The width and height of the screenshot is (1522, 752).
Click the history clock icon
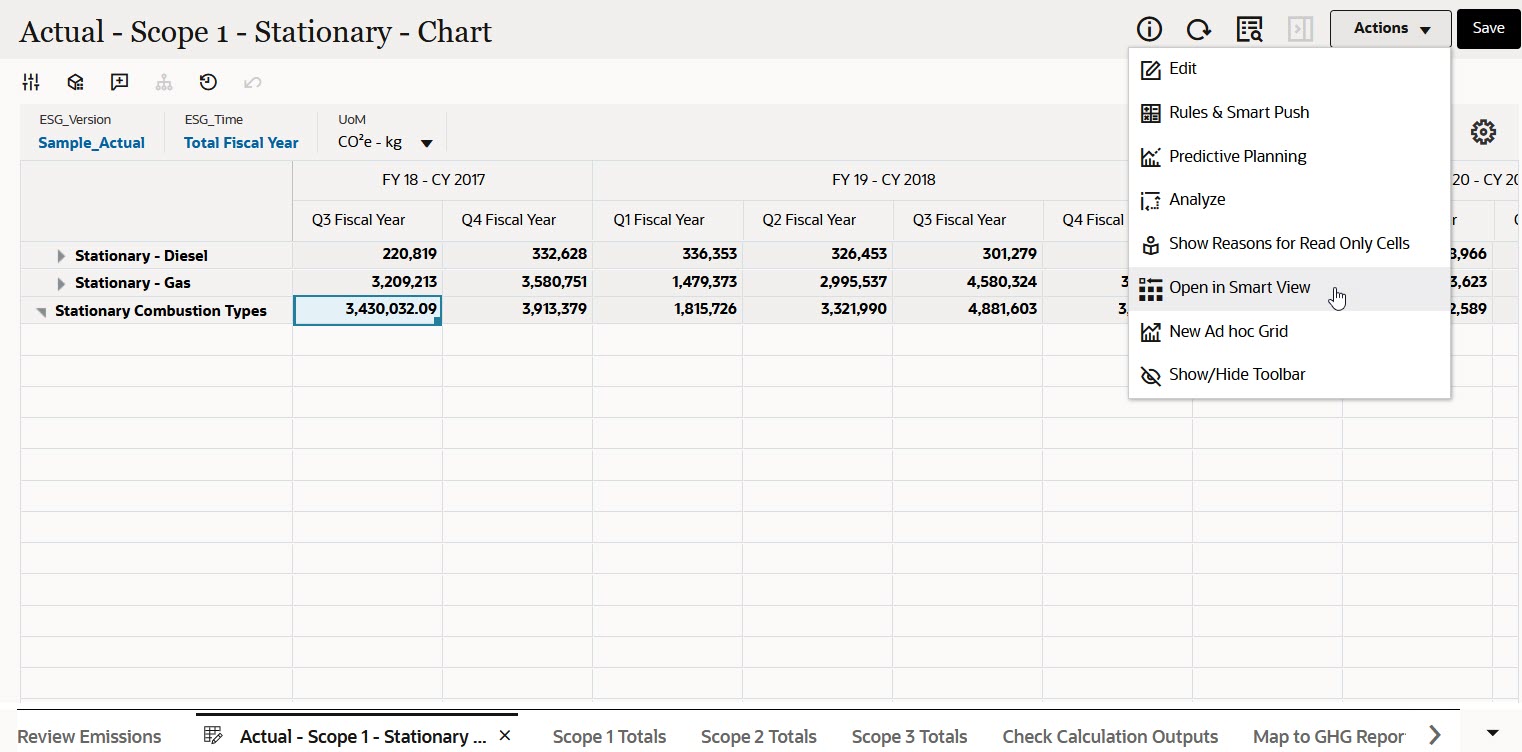click(x=208, y=82)
